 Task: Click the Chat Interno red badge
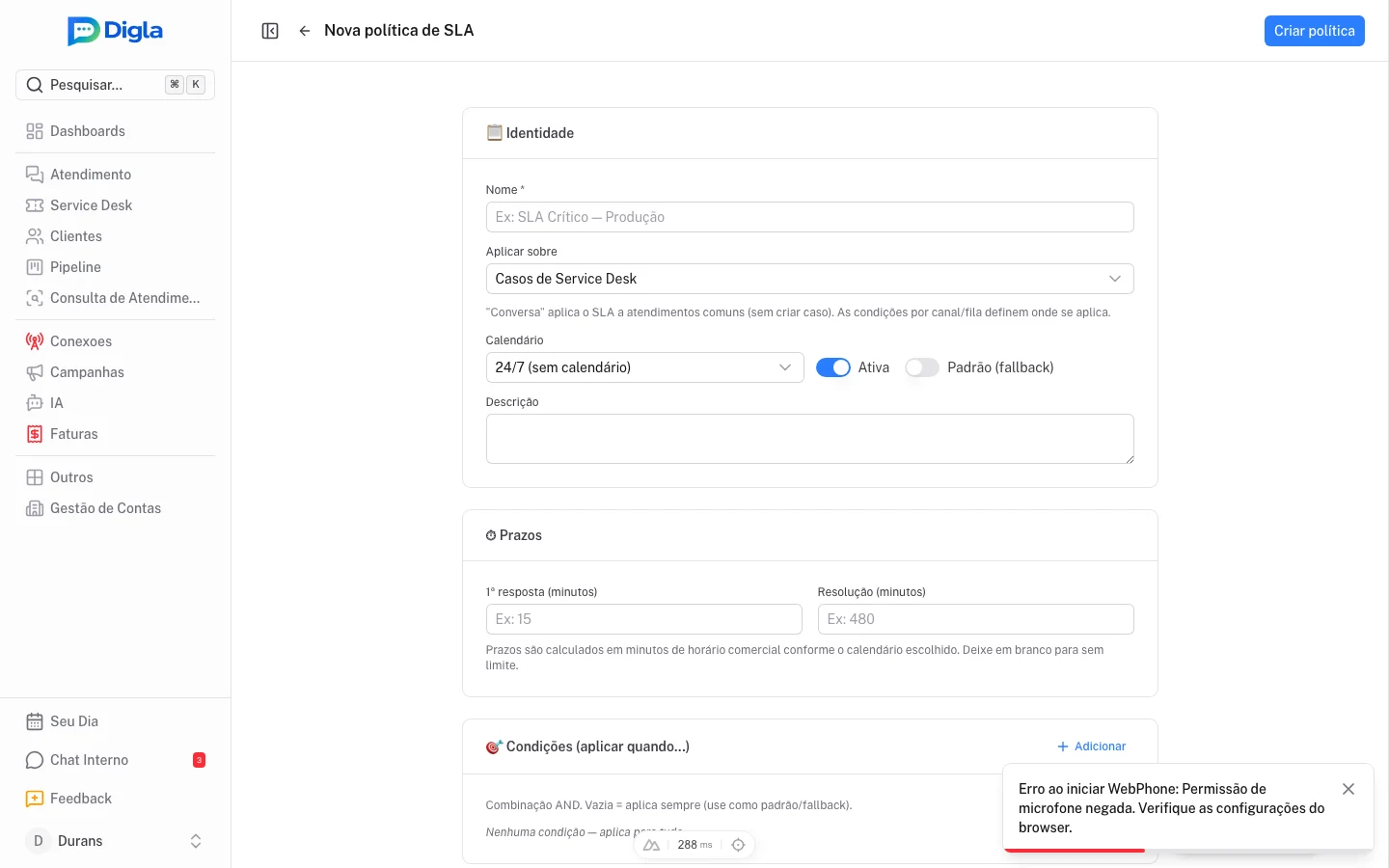pyautogui.click(x=200, y=760)
